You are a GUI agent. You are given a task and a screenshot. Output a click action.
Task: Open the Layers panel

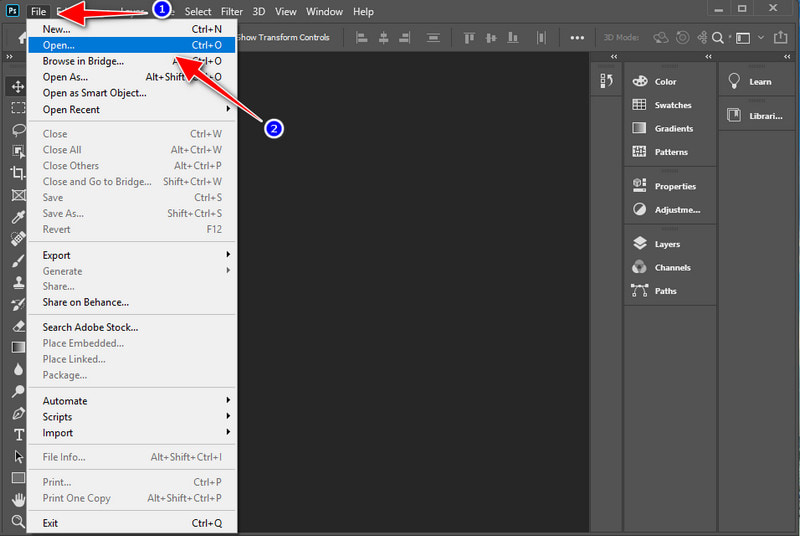666,244
